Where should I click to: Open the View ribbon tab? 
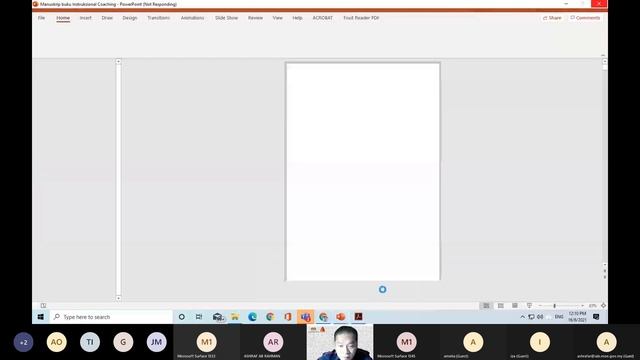(278, 18)
